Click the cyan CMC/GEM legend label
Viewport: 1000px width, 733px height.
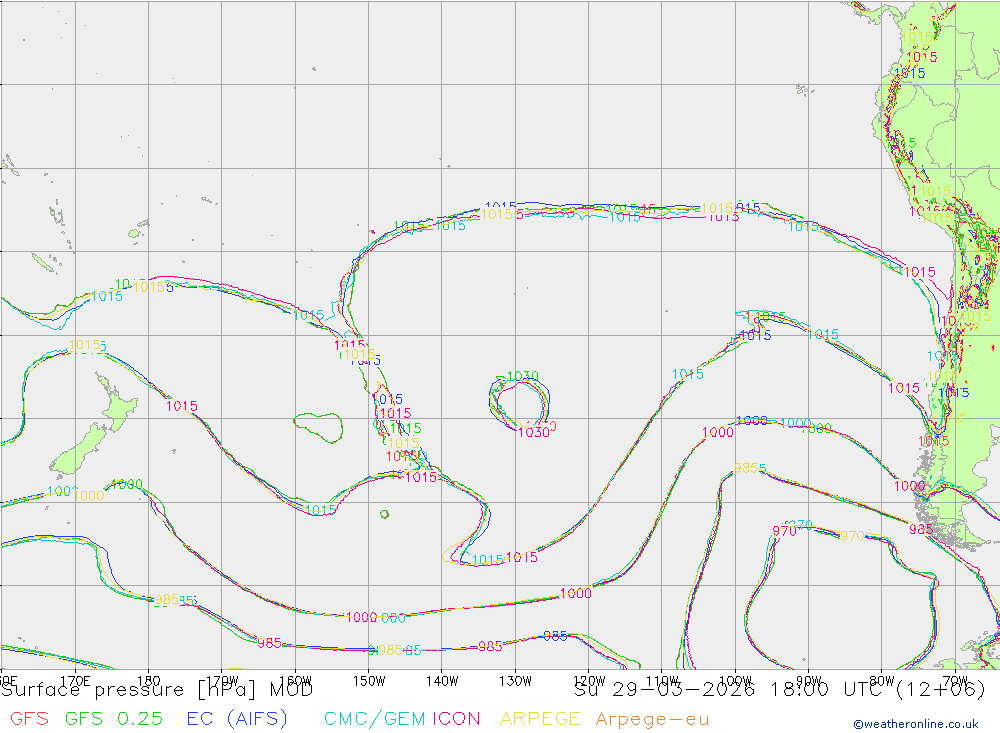[x=374, y=719]
